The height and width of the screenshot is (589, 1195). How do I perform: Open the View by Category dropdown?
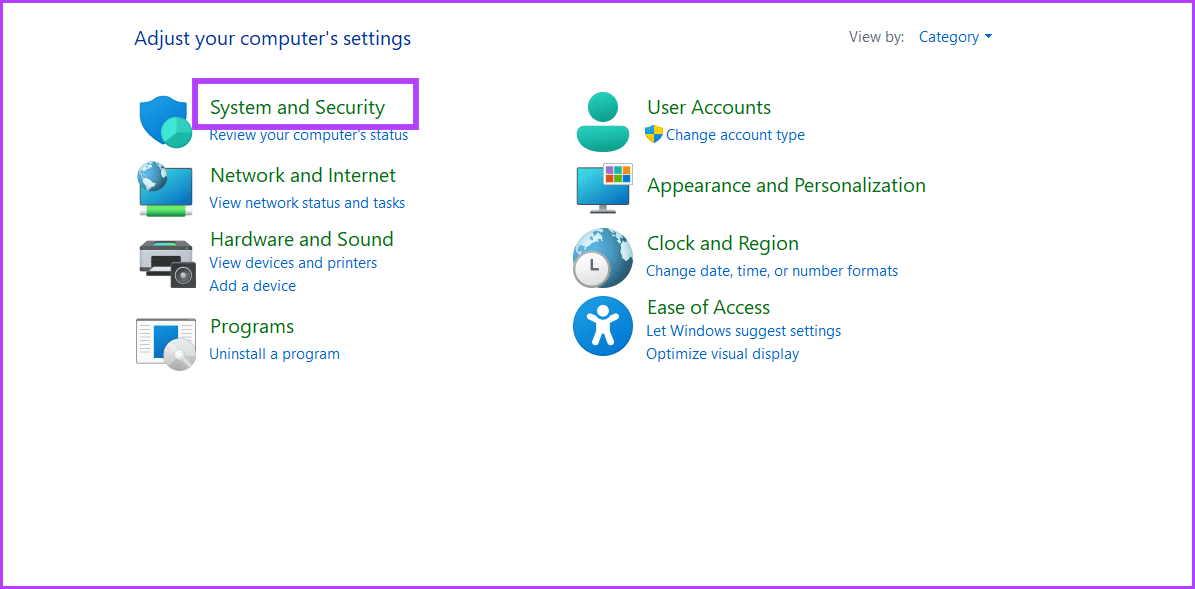coord(955,37)
